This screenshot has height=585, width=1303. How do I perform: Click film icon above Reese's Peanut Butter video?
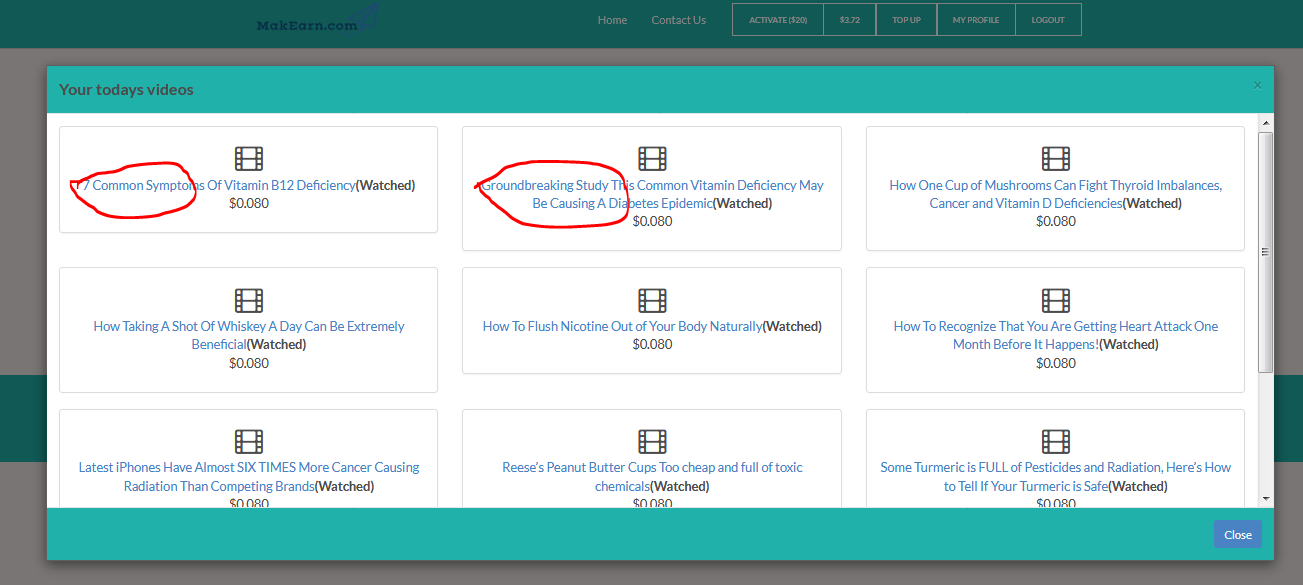(652, 441)
